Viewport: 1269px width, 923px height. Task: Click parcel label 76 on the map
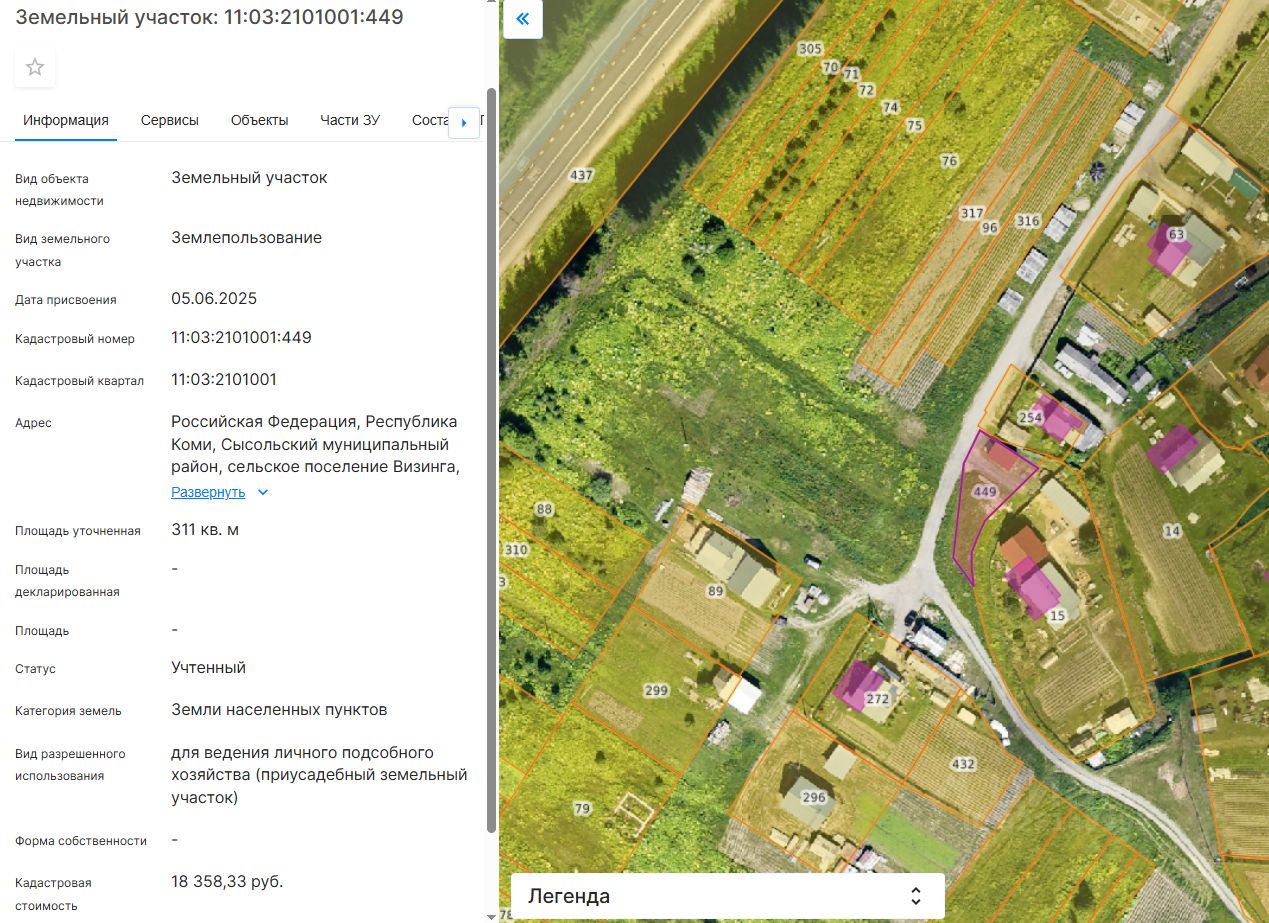coord(949,160)
